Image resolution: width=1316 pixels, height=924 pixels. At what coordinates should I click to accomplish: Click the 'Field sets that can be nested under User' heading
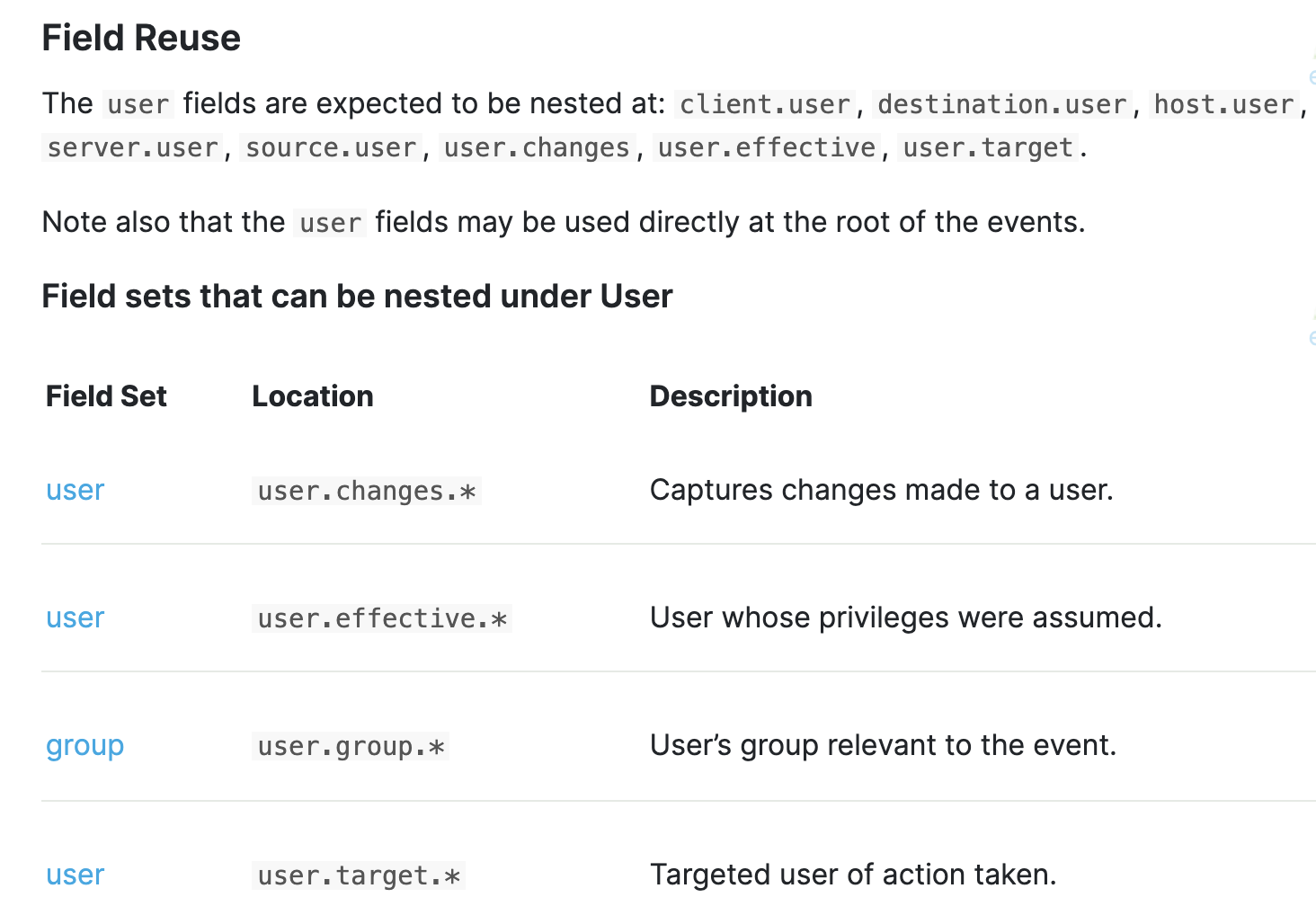[x=357, y=296]
